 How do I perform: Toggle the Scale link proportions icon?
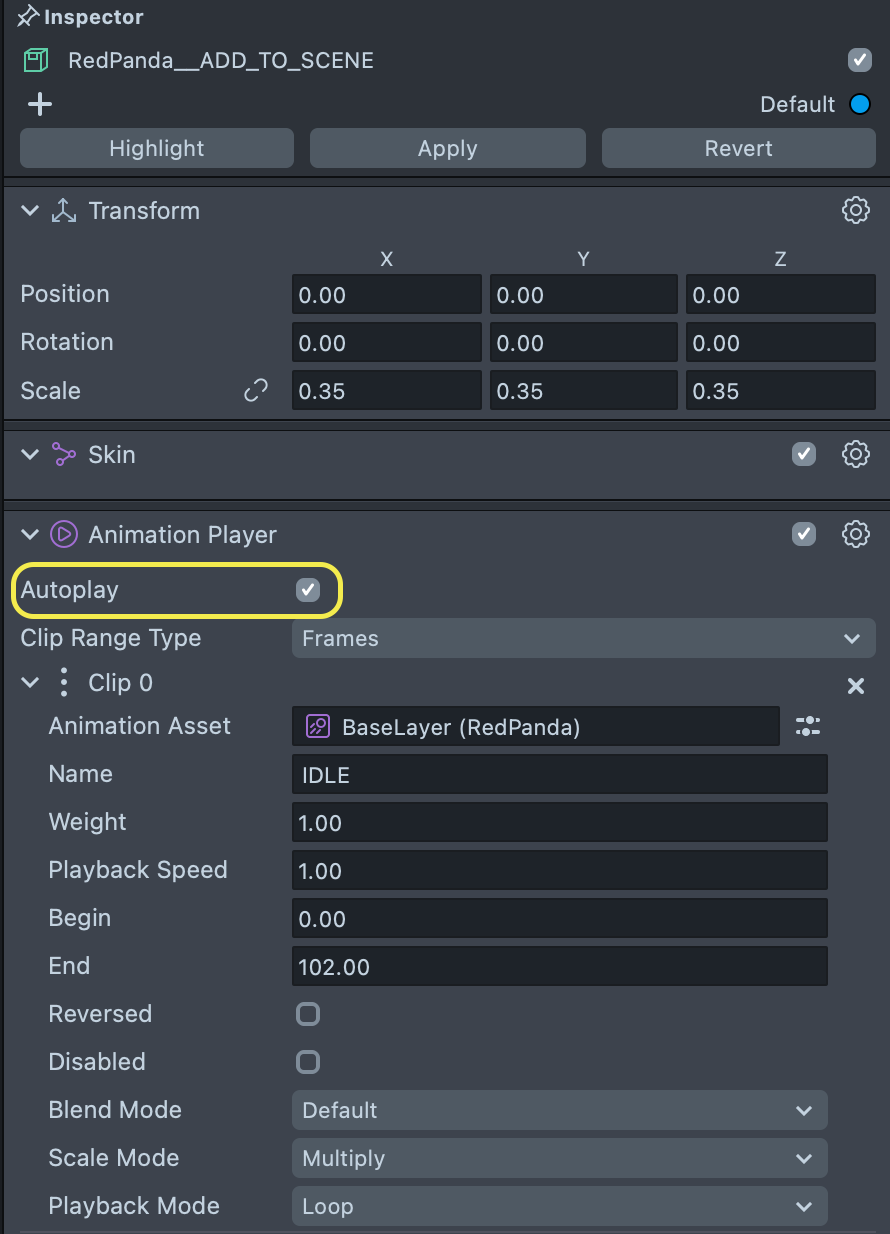pyautogui.click(x=256, y=391)
